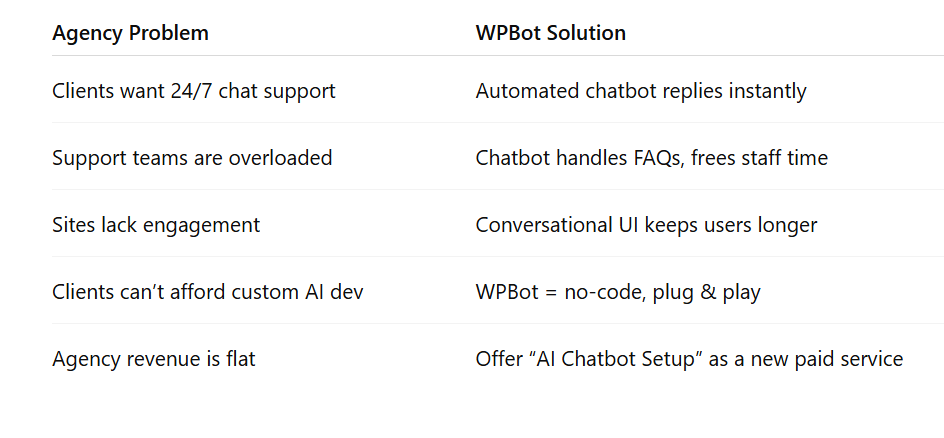Click the "WPBot = no-code, plug & play" cell

(x=618, y=292)
